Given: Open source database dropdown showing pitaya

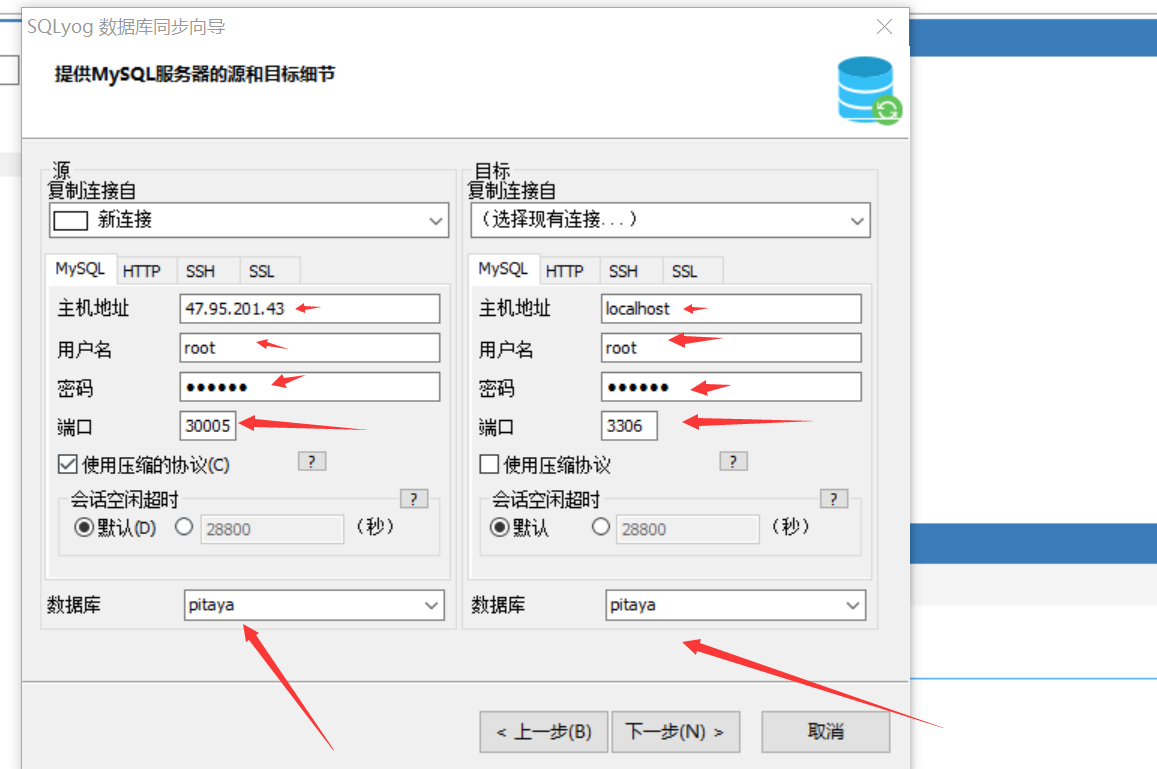Looking at the screenshot, I should pyautogui.click(x=314, y=605).
